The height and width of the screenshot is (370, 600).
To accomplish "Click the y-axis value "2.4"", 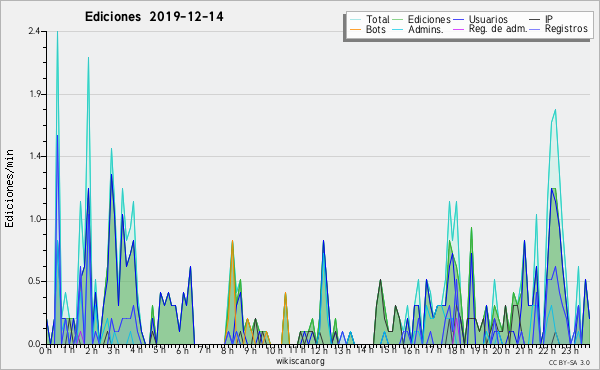I will [x=34, y=31].
